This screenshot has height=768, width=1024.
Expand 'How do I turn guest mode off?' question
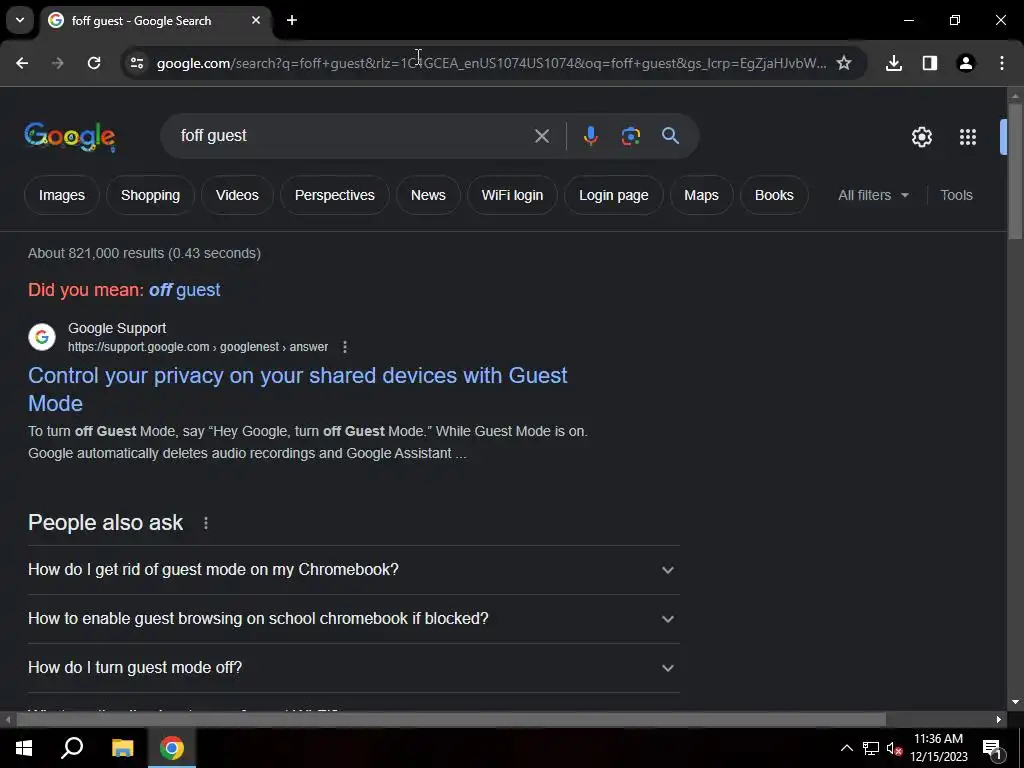[353, 667]
